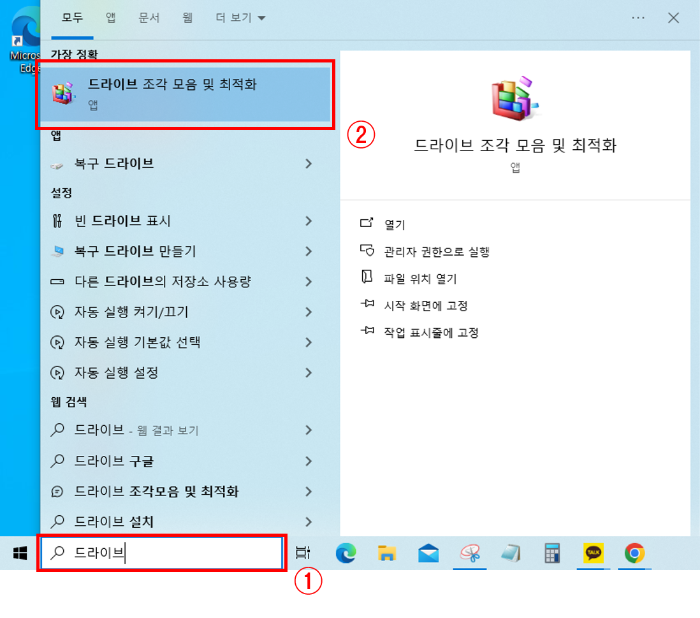
Task: Click 열기 to open the app
Action: [x=395, y=225]
